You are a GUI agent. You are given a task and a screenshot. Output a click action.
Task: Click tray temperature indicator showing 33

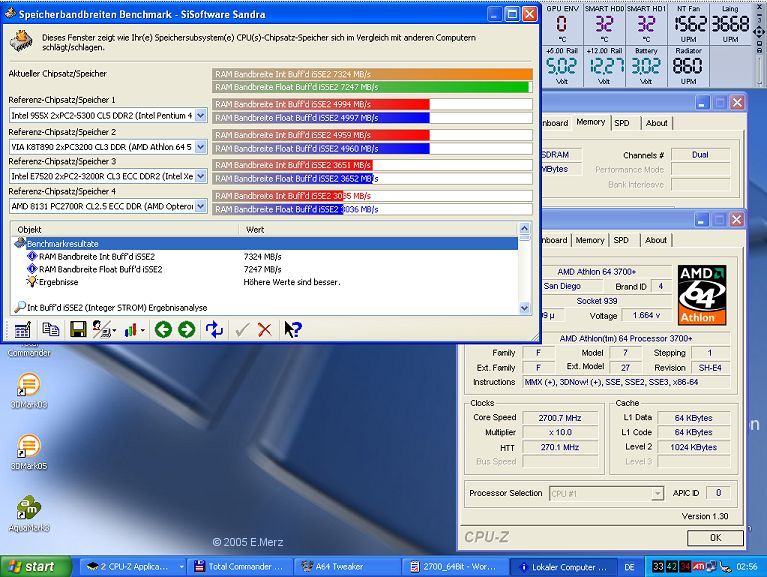(x=658, y=567)
